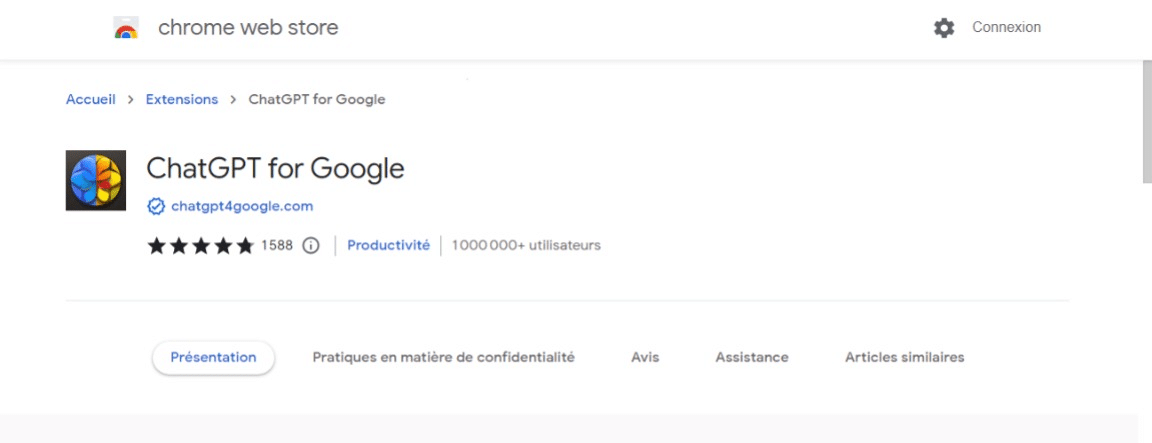Open the Assistance tab
Image resolution: width=1152 pixels, height=443 pixels.
(752, 357)
